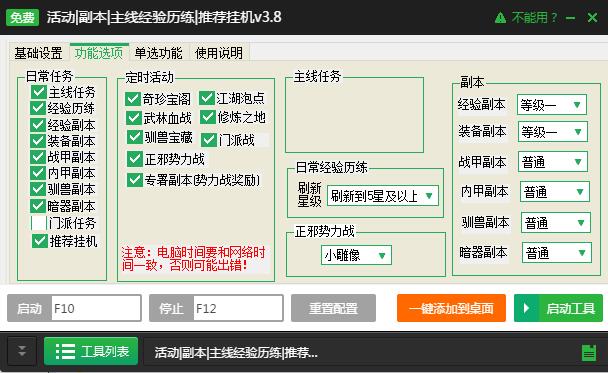Toggle the 专署副本(势力战奖励) checkbox
608x373 pixels.
[x=135, y=180]
